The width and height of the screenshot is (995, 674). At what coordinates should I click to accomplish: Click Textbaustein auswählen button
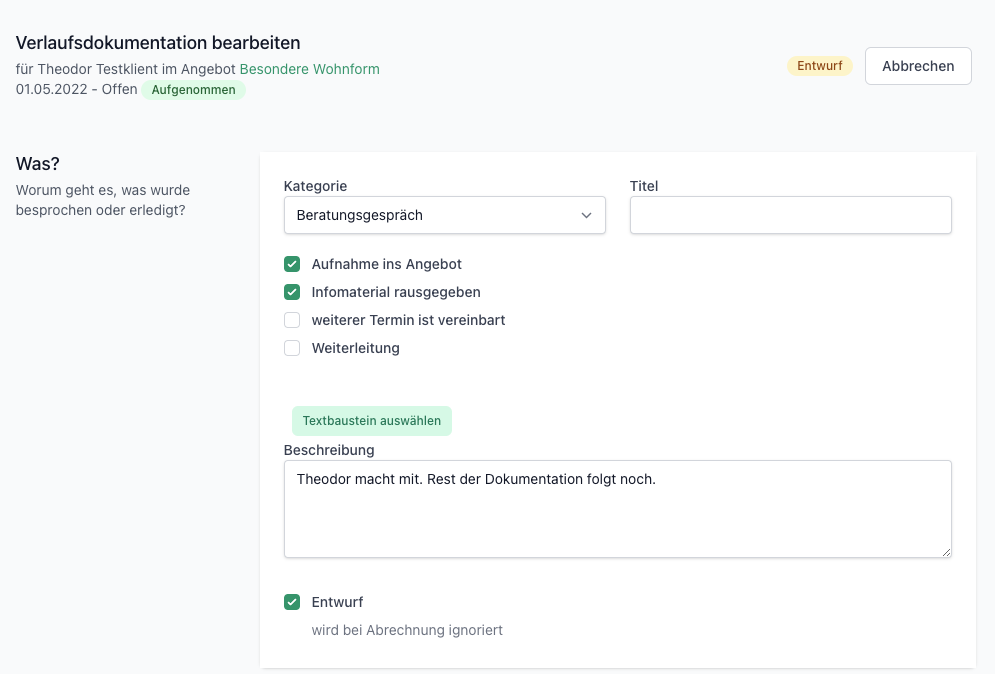point(372,421)
